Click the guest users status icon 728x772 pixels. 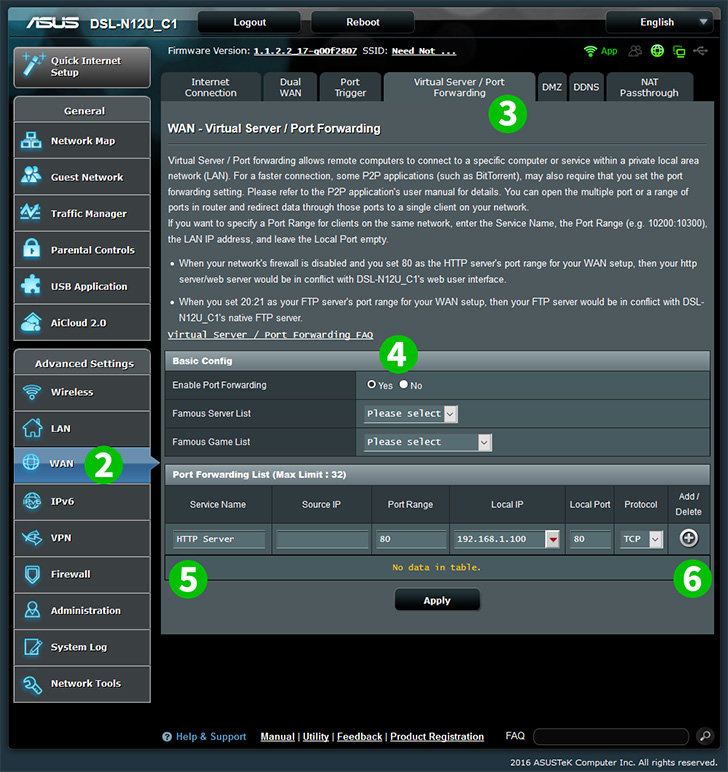(x=635, y=51)
